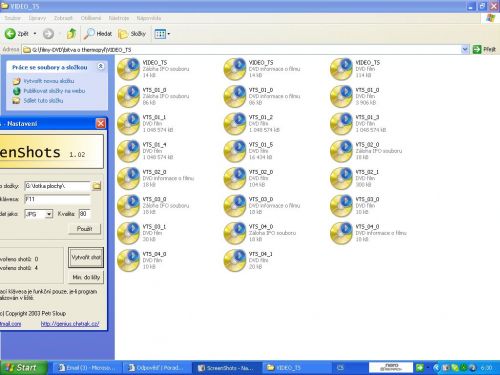This screenshot has height=375, width=500.
Task: Click the Windows Start button
Action: tap(23, 368)
